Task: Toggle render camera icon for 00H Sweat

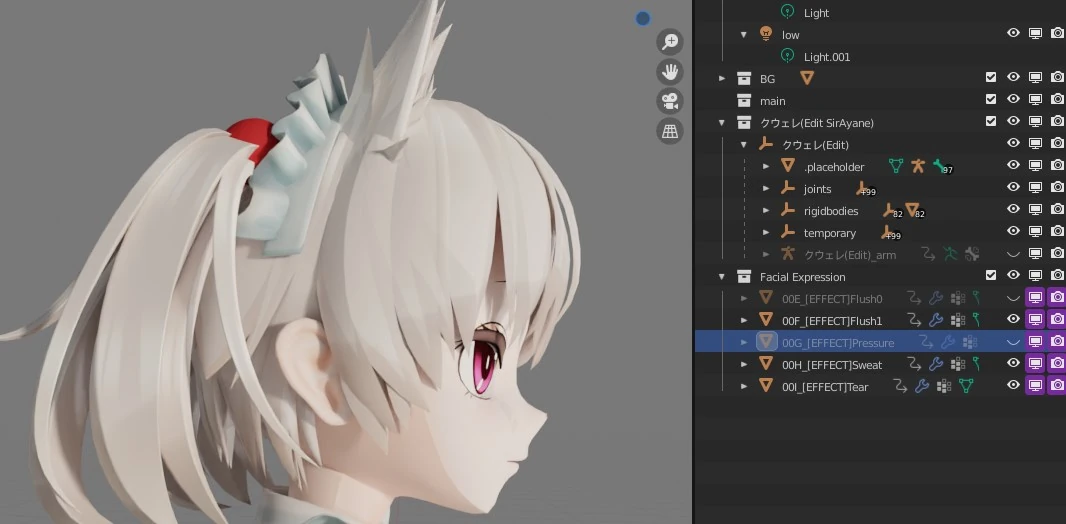Action: click(x=1056, y=363)
